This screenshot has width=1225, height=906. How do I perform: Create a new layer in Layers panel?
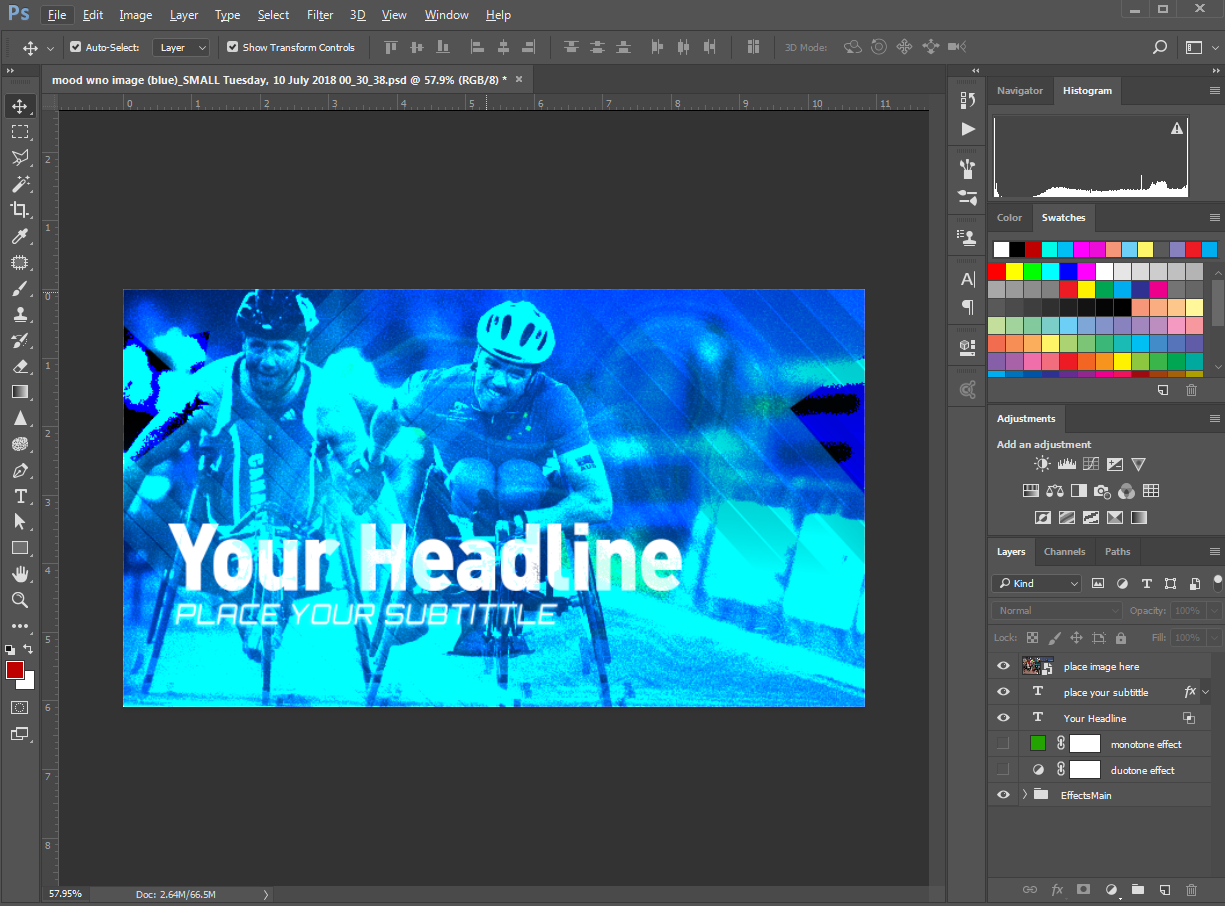[1164, 889]
